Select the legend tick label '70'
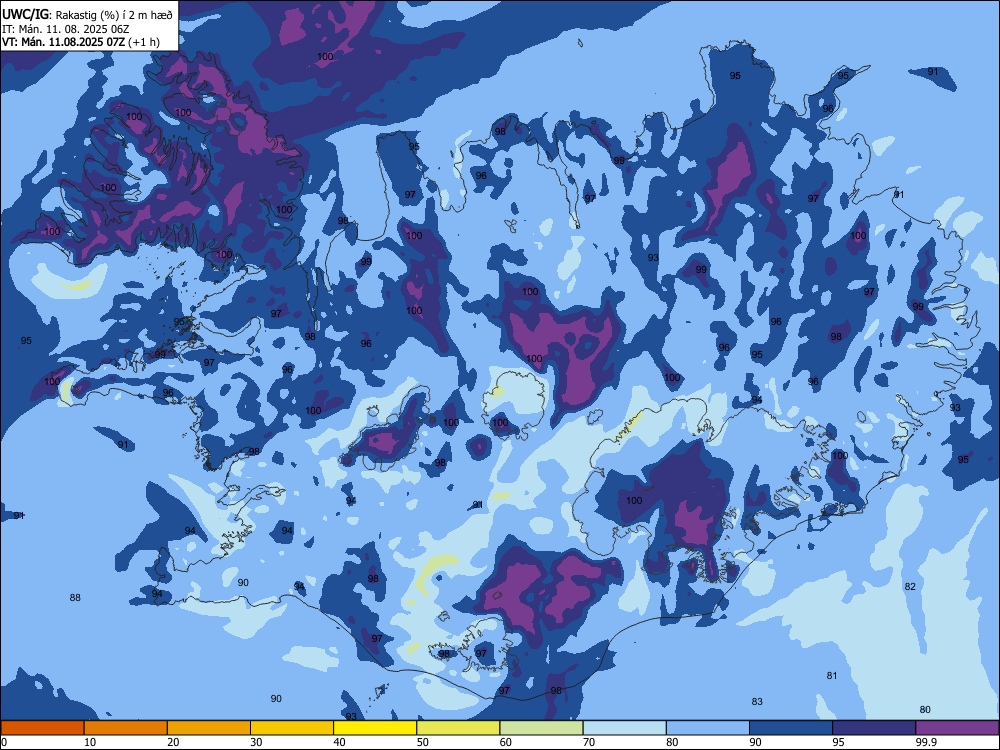The image size is (1000, 750). pyautogui.click(x=589, y=742)
